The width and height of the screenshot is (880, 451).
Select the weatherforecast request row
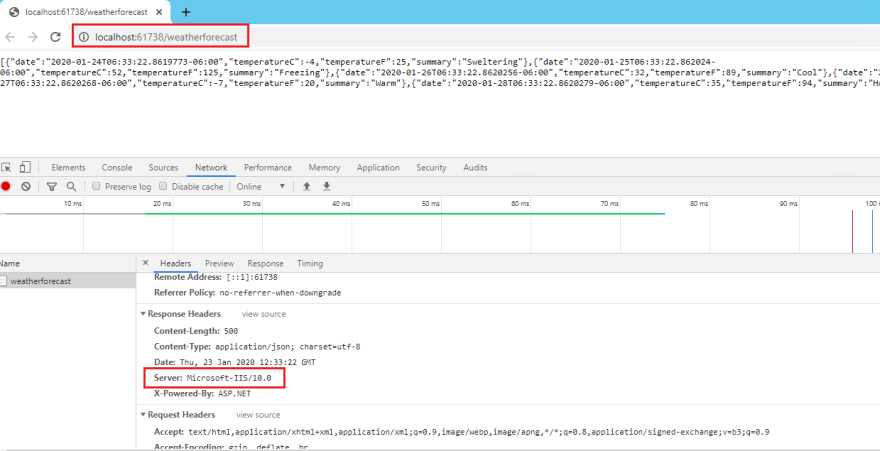pos(40,281)
